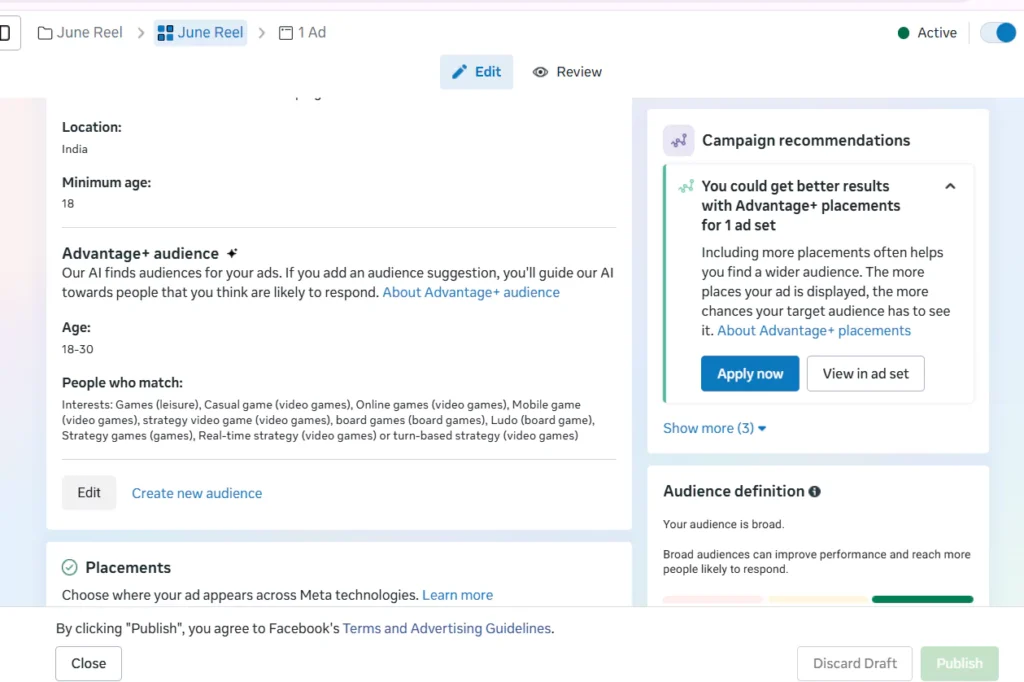Image resolution: width=1024 pixels, height=682 pixels.
Task: Toggle the Active ad set switch off
Action: pyautogui.click(x=997, y=33)
